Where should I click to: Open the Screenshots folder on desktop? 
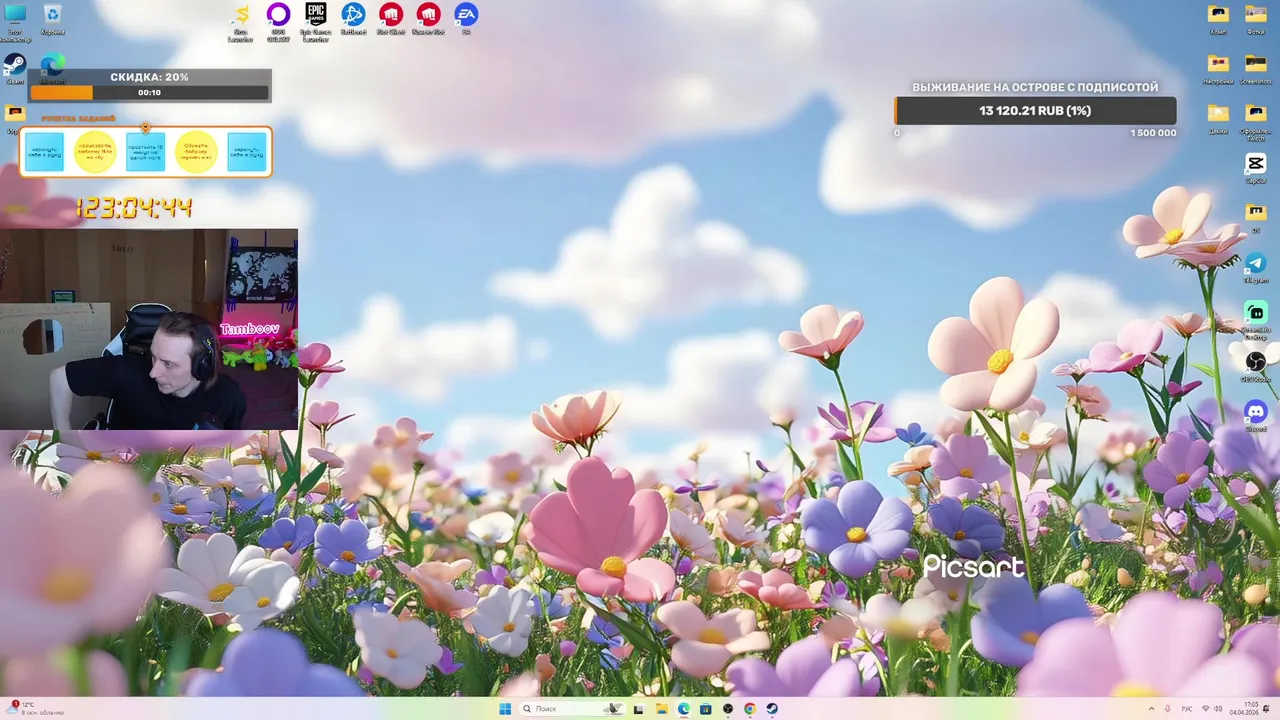click(1256, 68)
